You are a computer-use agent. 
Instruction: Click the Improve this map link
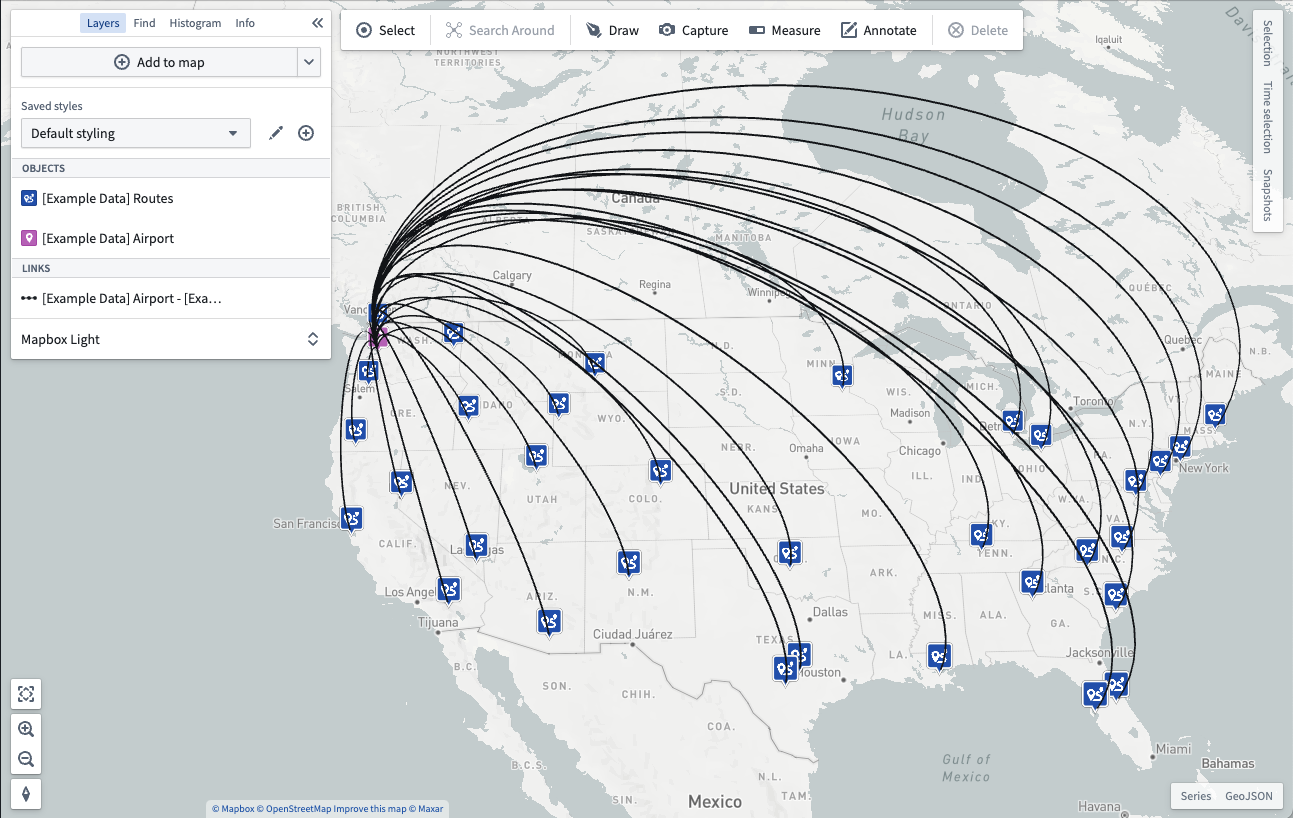(x=369, y=809)
